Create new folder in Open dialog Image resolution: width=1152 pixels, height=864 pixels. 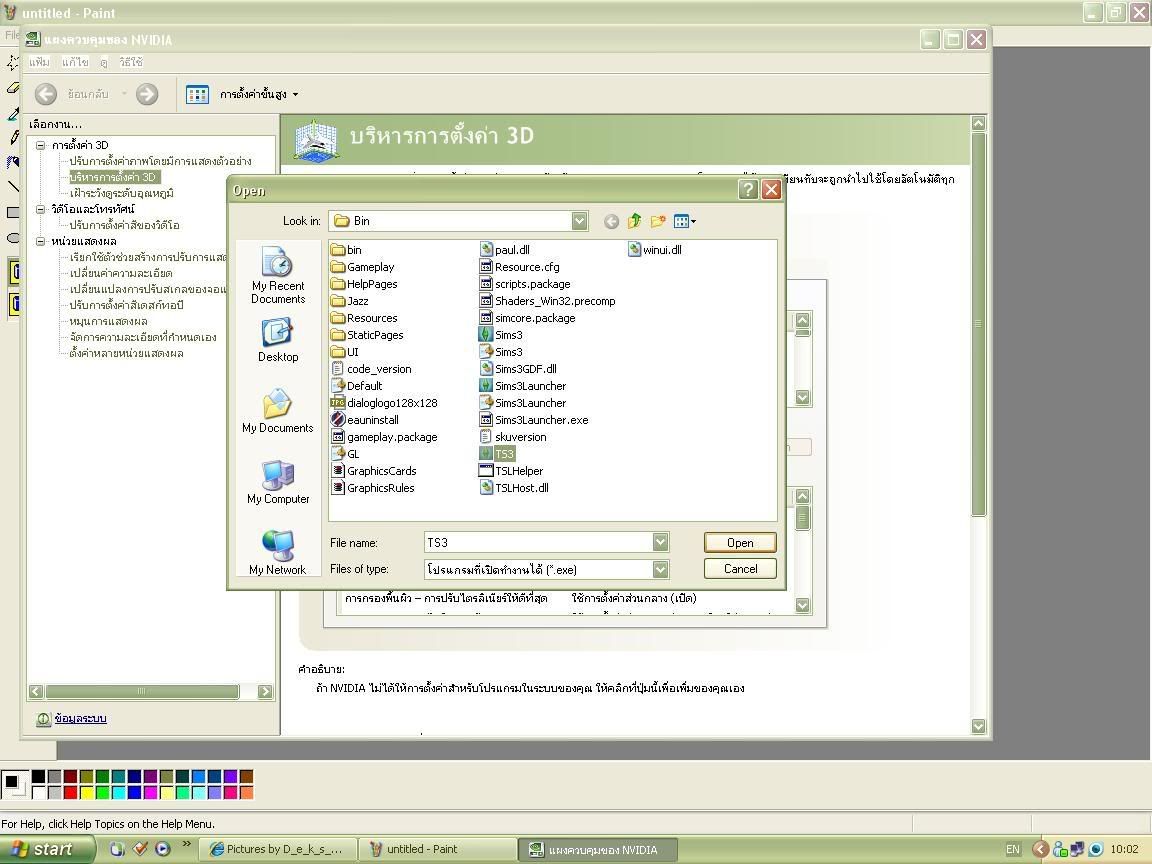658,221
